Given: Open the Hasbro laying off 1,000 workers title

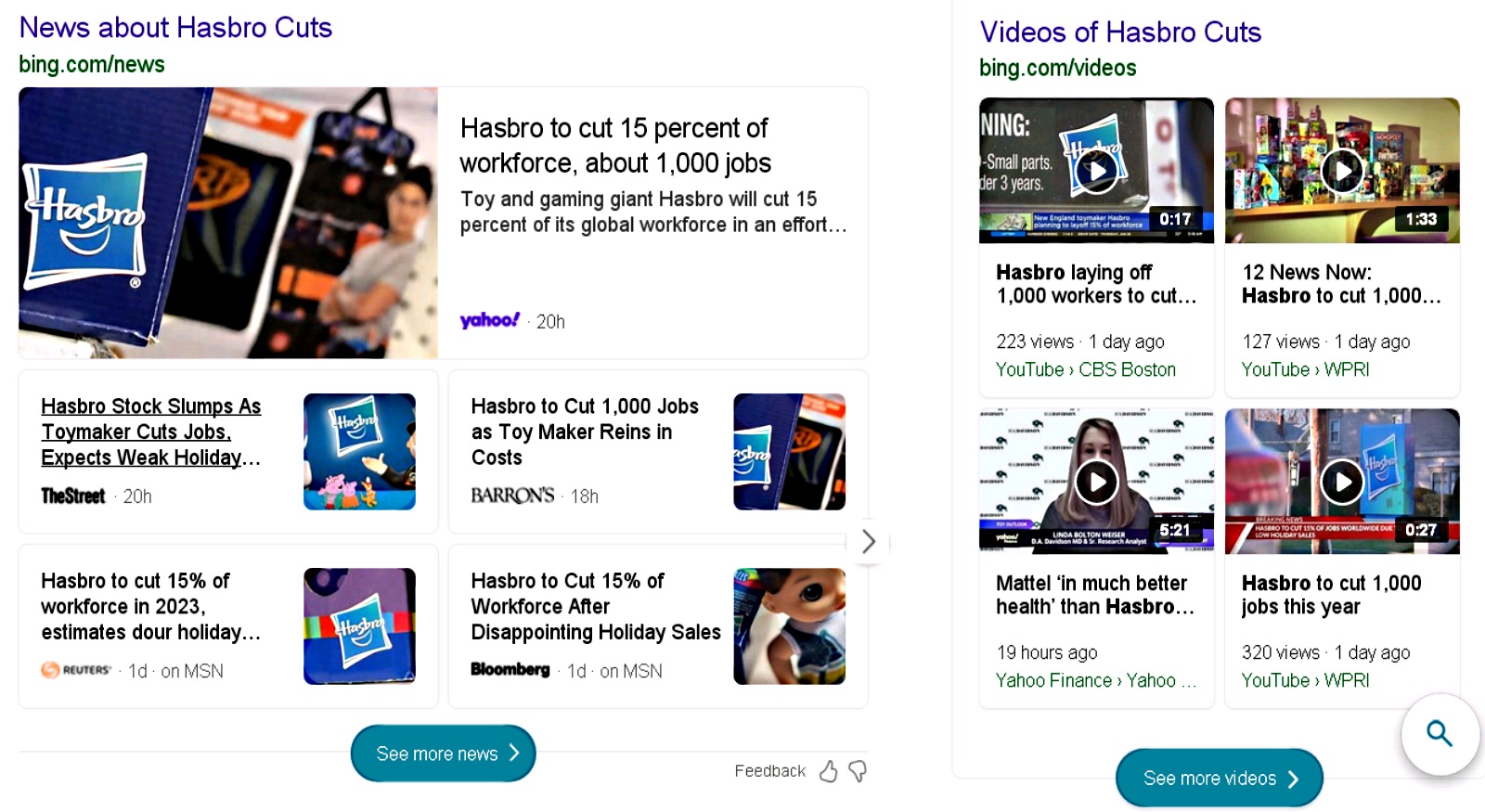Looking at the screenshot, I should point(1096,284).
